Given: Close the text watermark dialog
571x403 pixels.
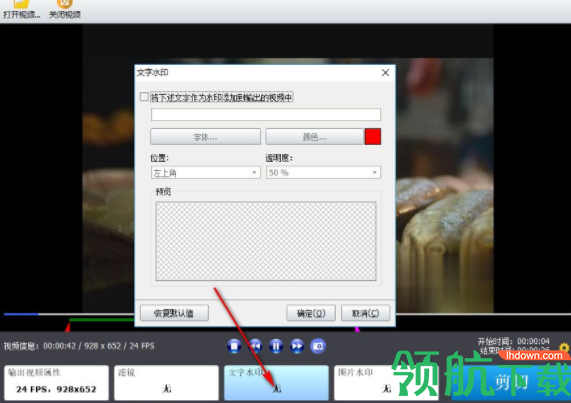Looking at the screenshot, I should tap(385, 73).
